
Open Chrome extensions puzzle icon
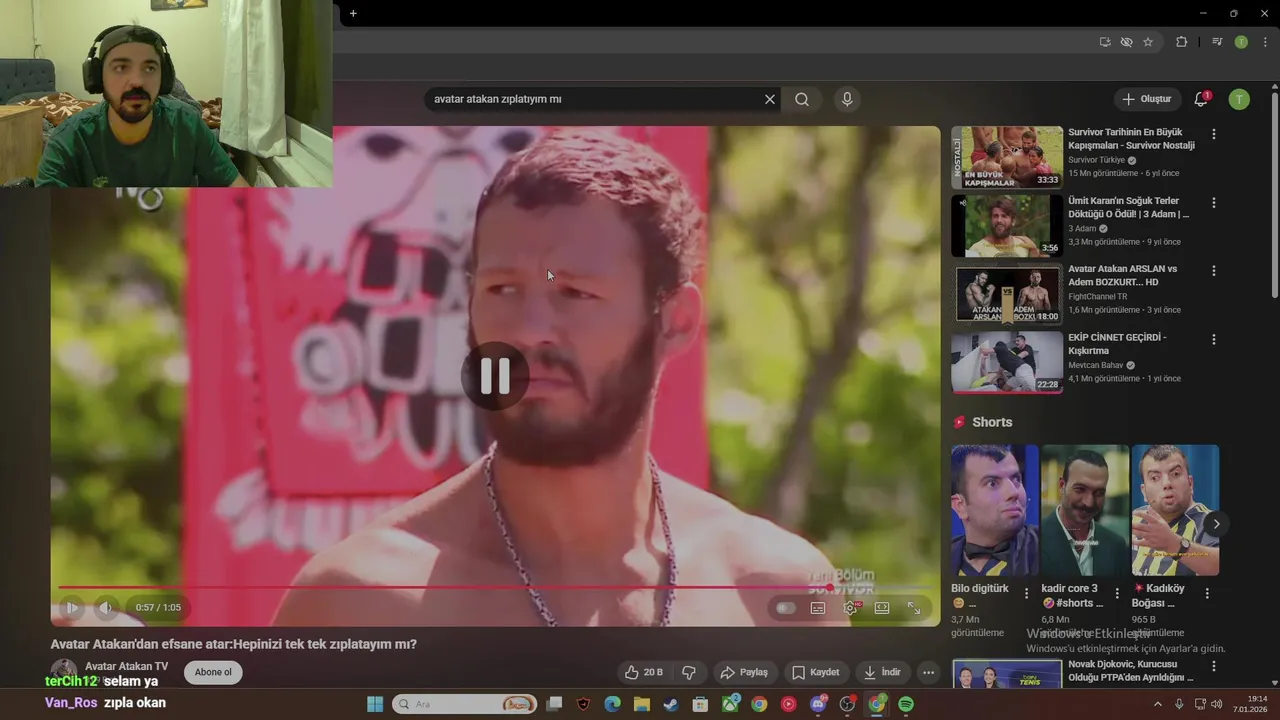tap(1182, 42)
